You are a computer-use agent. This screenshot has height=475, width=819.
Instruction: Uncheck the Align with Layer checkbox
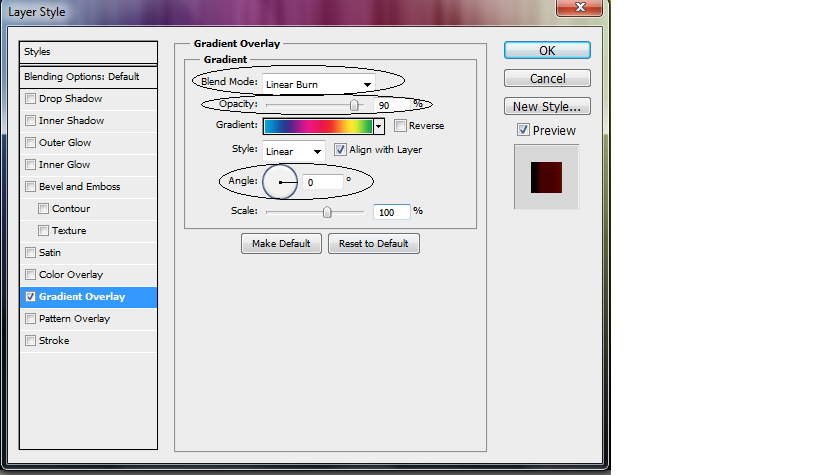coord(340,150)
